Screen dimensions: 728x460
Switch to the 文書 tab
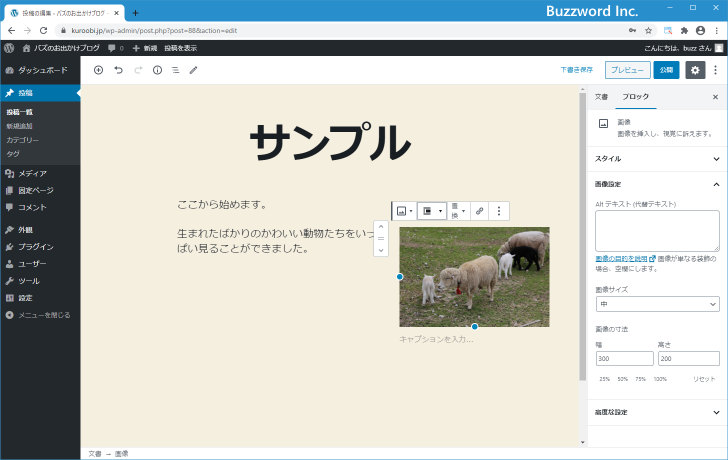coord(601,97)
